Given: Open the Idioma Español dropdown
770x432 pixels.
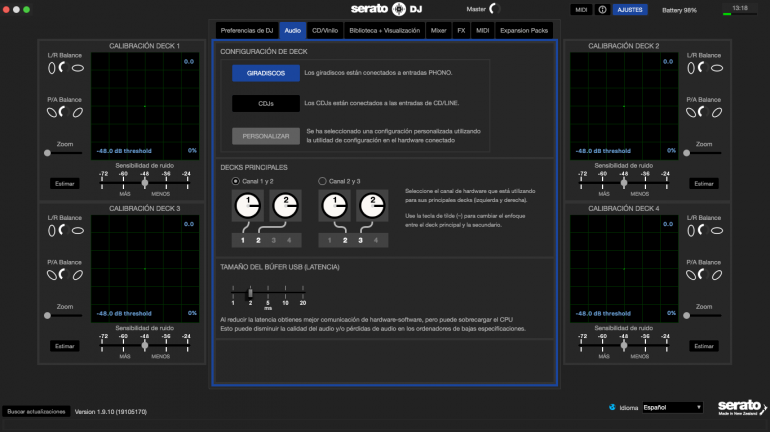Looking at the screenshot, I should click(673, 407).
